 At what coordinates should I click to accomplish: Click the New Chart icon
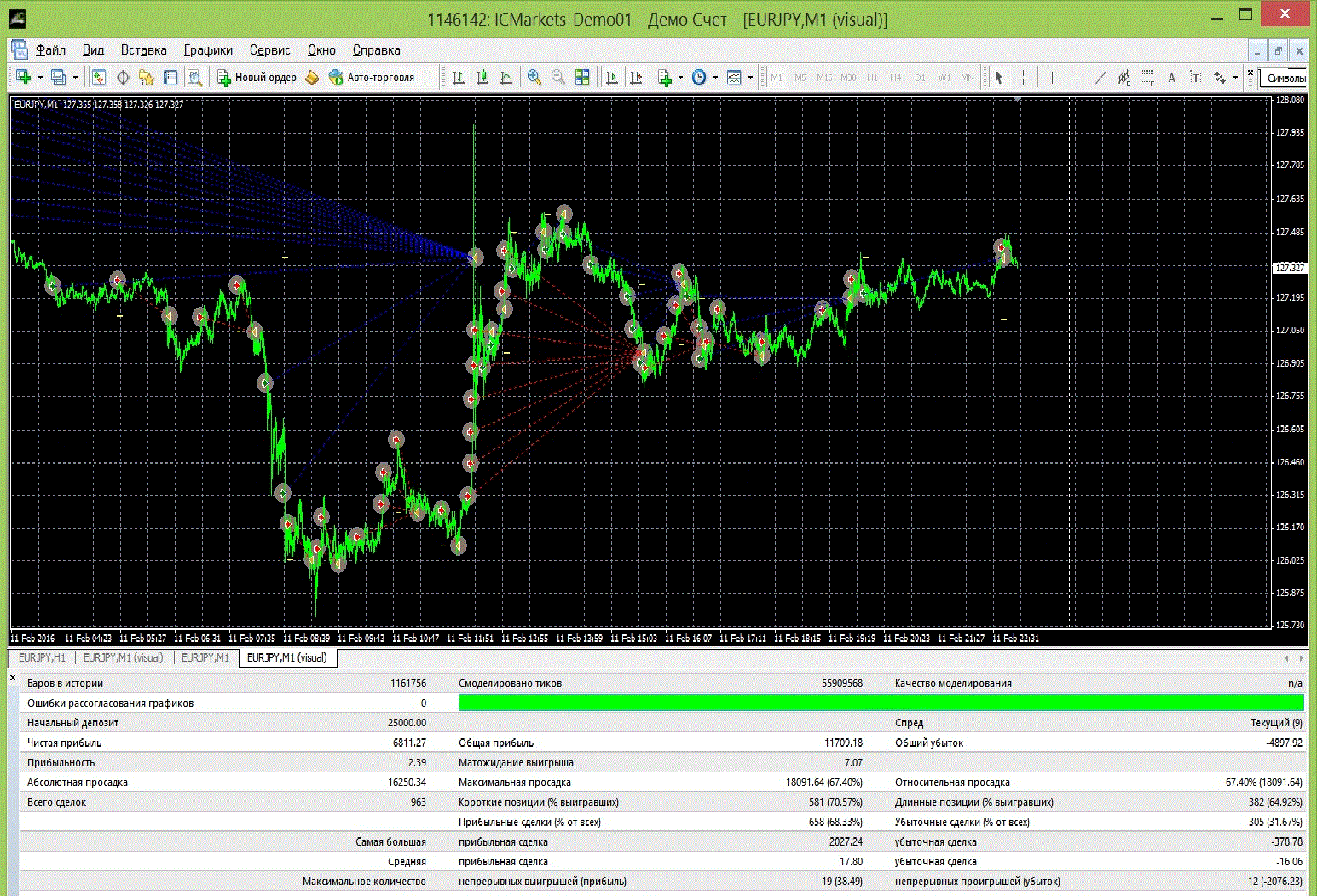point(23,78)
